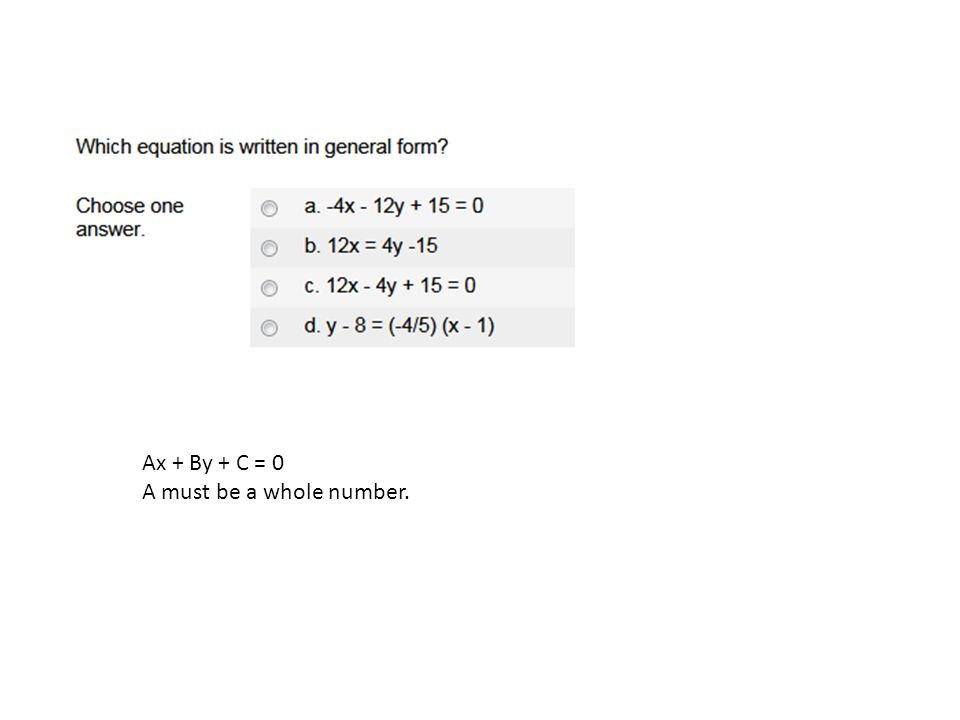This screenshot has width=960, height=720.
Task: Click the words general form? in question
Action: click(386, 148)
